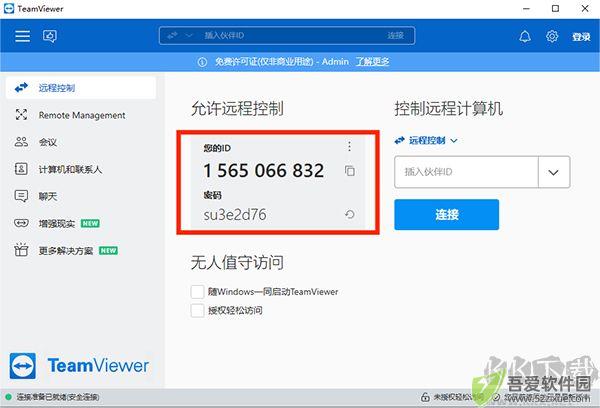
Task: Refresh the password with the reload icon
Action: (x=349, y=214)
